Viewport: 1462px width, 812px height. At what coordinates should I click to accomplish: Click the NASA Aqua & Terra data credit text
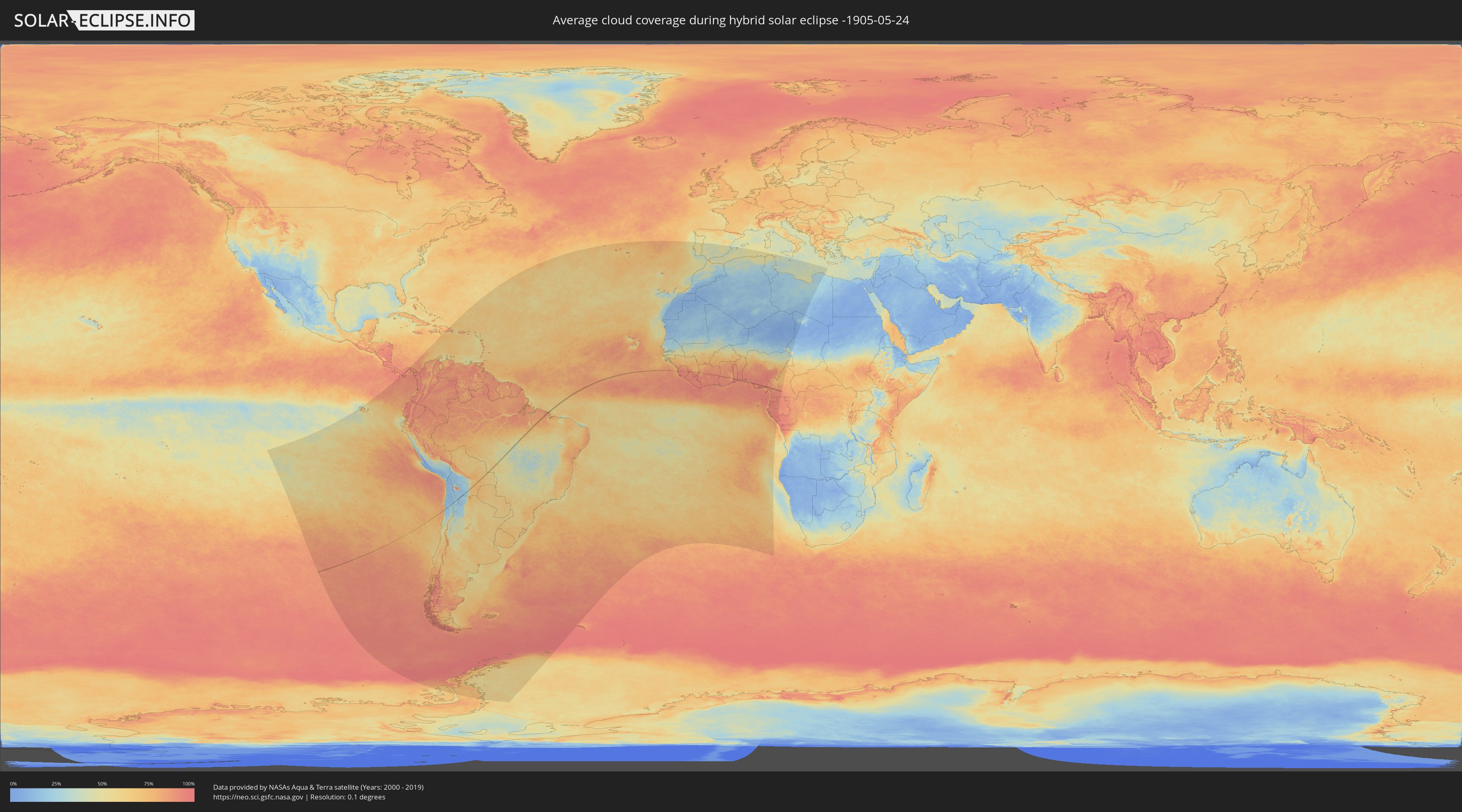[x=318, y=787]
